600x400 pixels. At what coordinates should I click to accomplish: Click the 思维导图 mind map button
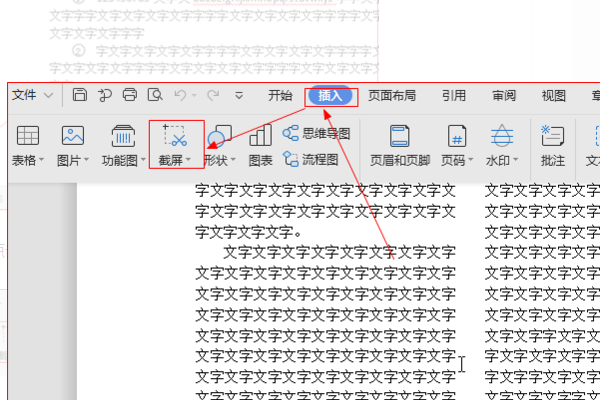pos(316,134)
